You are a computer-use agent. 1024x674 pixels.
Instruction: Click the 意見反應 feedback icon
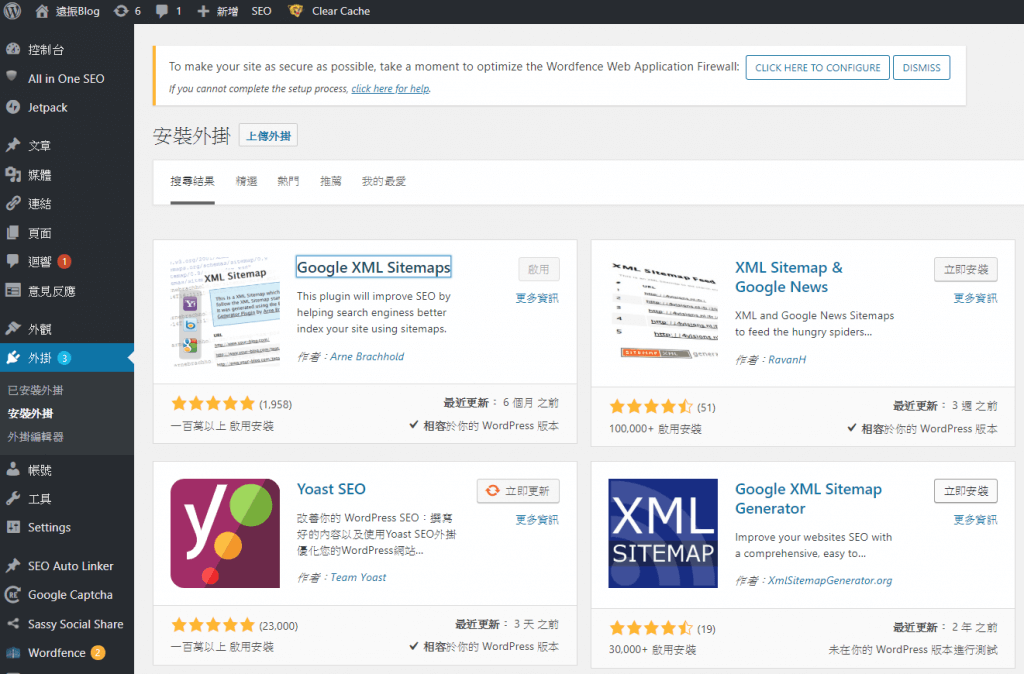(13, 291)
